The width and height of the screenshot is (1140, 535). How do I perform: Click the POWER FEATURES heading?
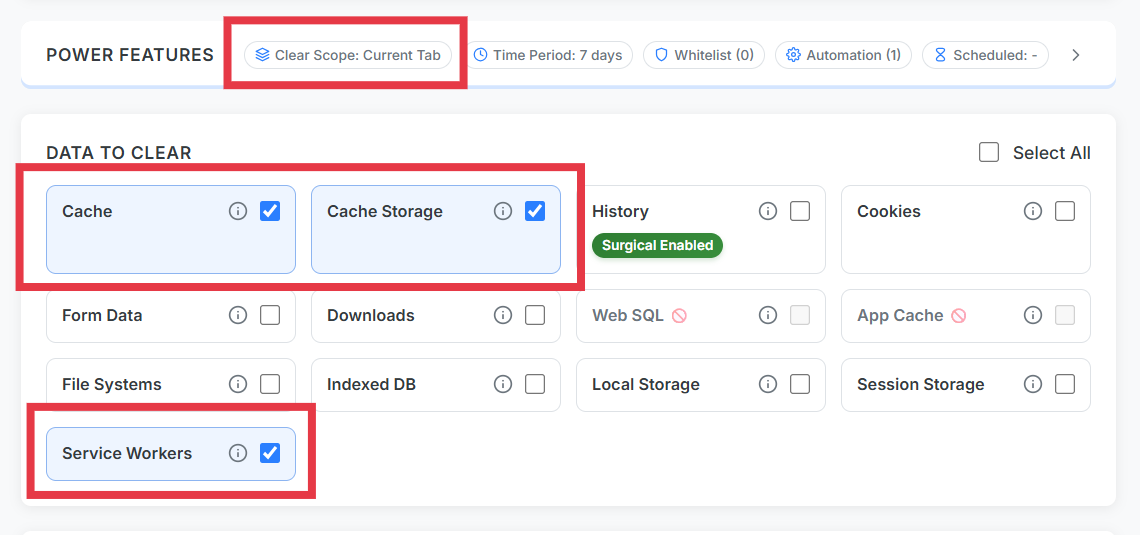[x=130, y=55]
